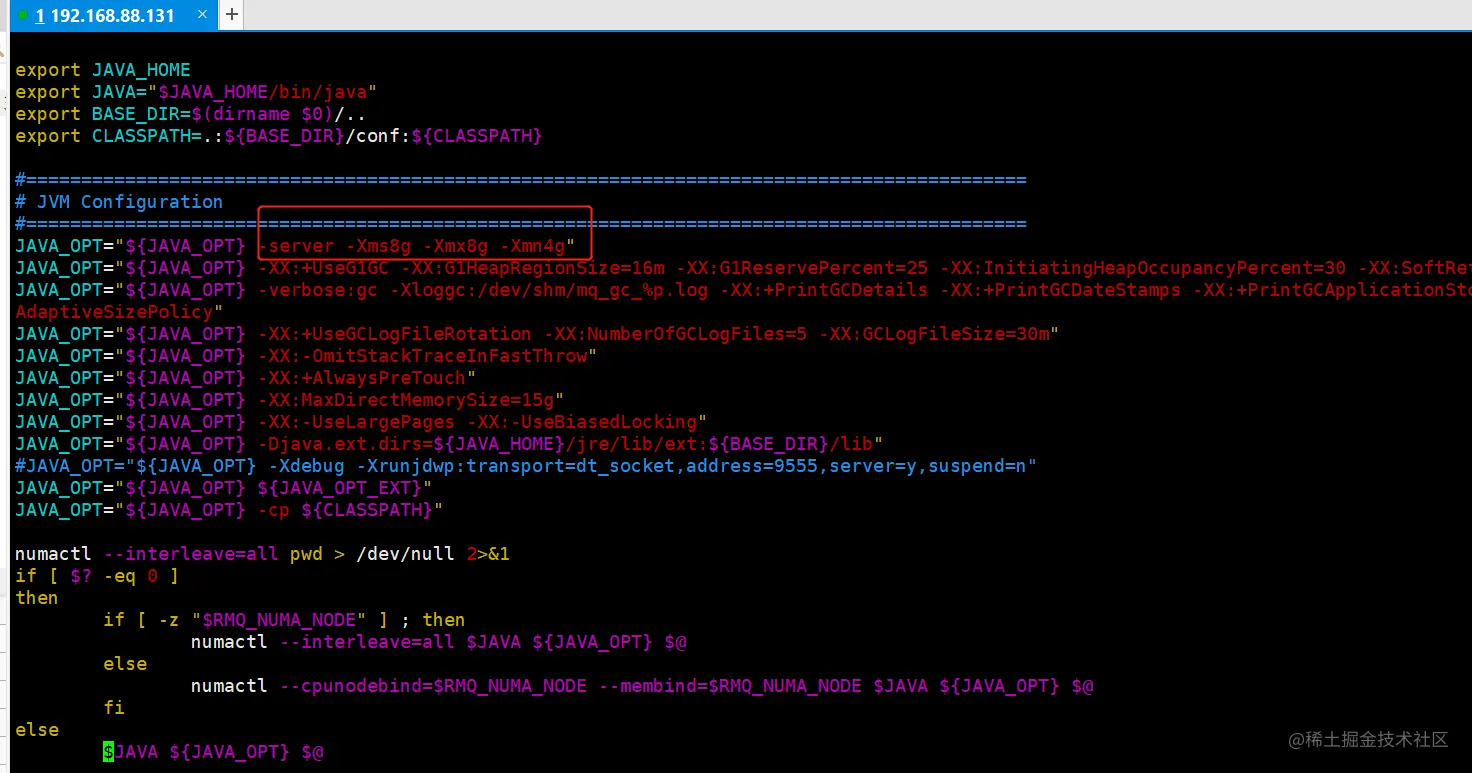Viewport: 1472px width, 773px height.
Task: Place cursor on 'export JAVA_HOME' line
Action: 103,70
